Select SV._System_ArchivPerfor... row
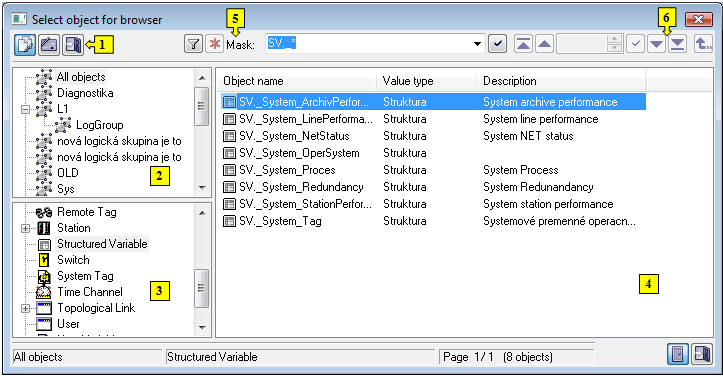The height and width of the screenshot is (377, 723). (x=433, y=102)
